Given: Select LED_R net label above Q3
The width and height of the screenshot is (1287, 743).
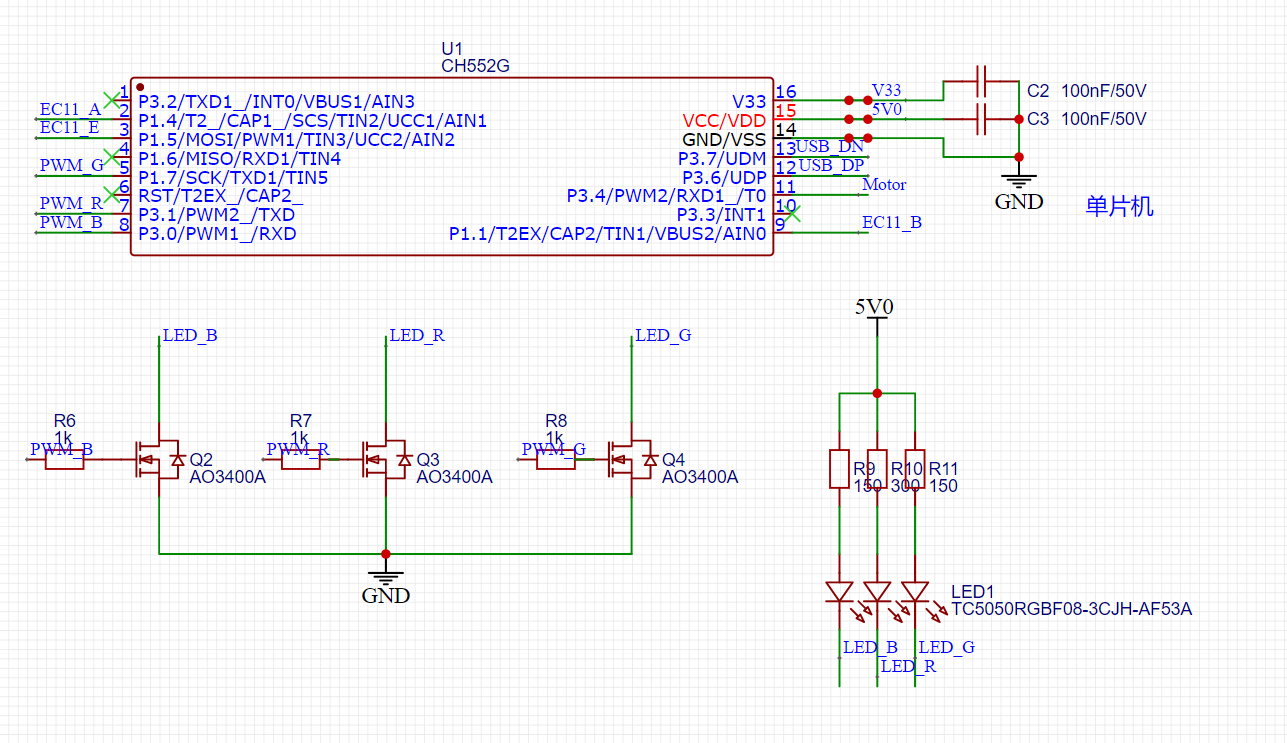Looking at the screenshot, I should 417,336.
